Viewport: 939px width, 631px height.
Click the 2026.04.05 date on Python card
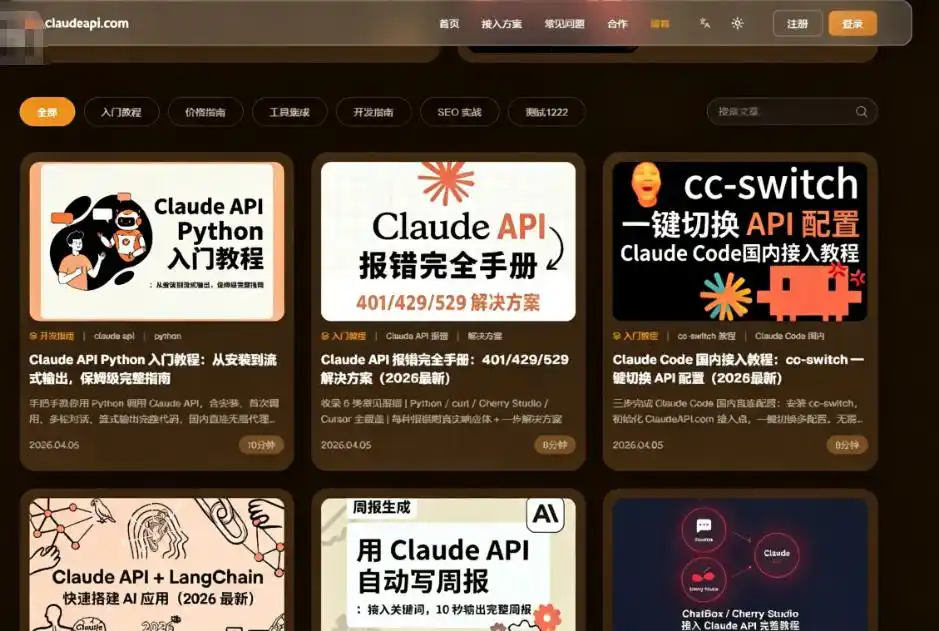point(54,445)
